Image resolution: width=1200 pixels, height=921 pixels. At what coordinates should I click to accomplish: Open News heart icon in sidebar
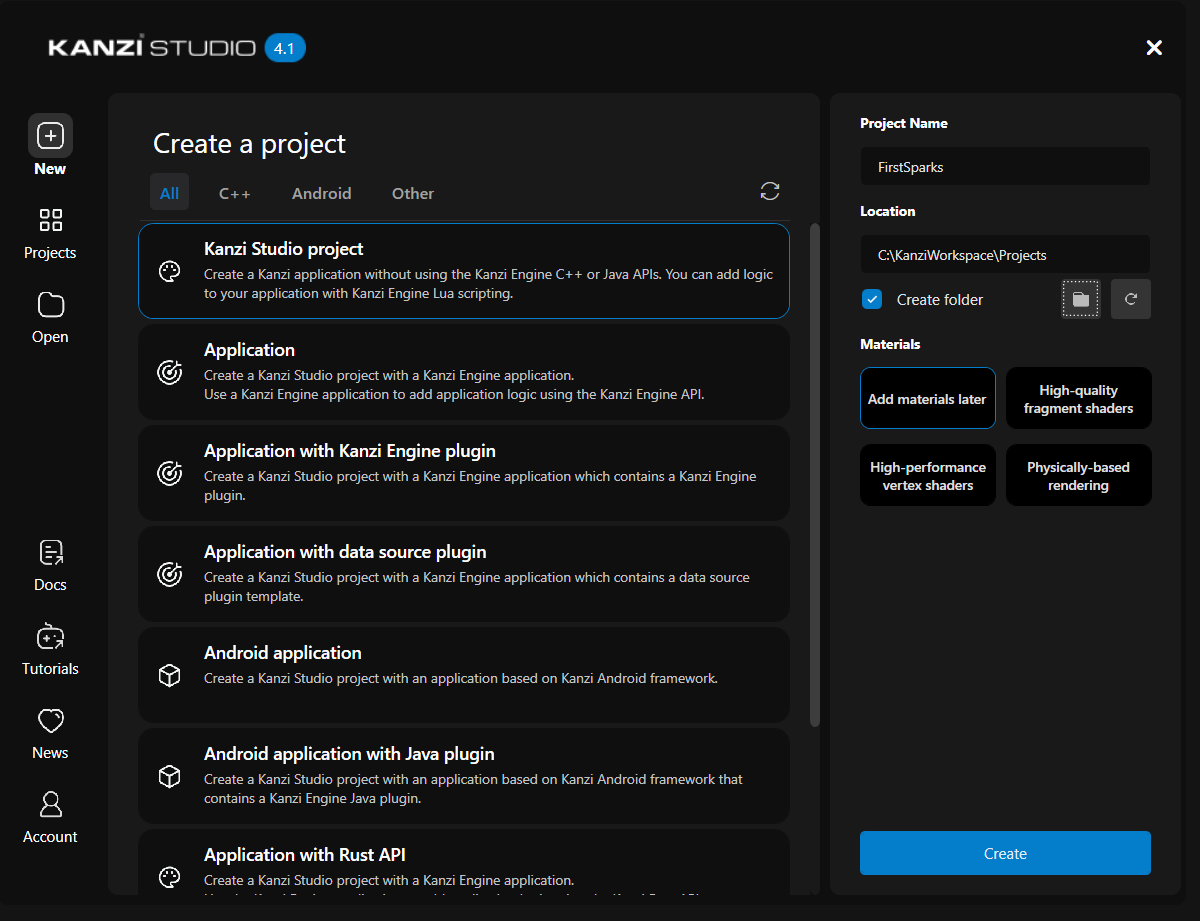click(50, 720)
